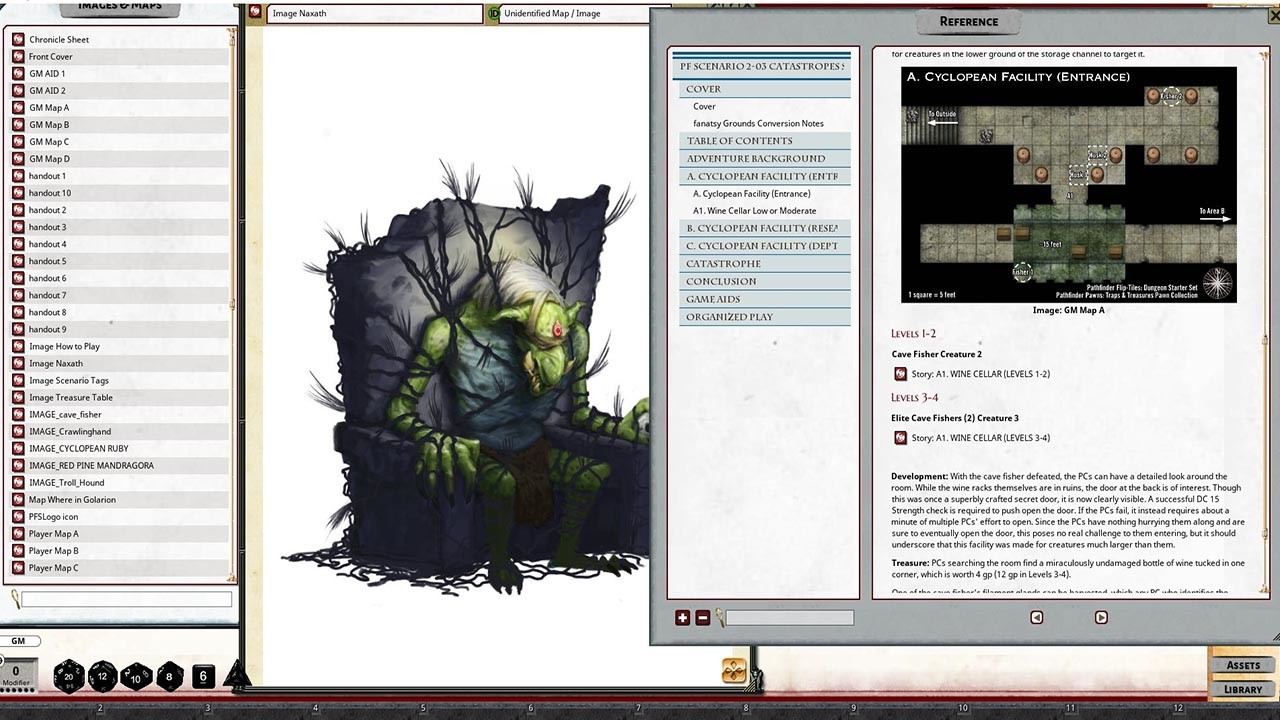Go to next page using the right arrow

coord(1101,617)
